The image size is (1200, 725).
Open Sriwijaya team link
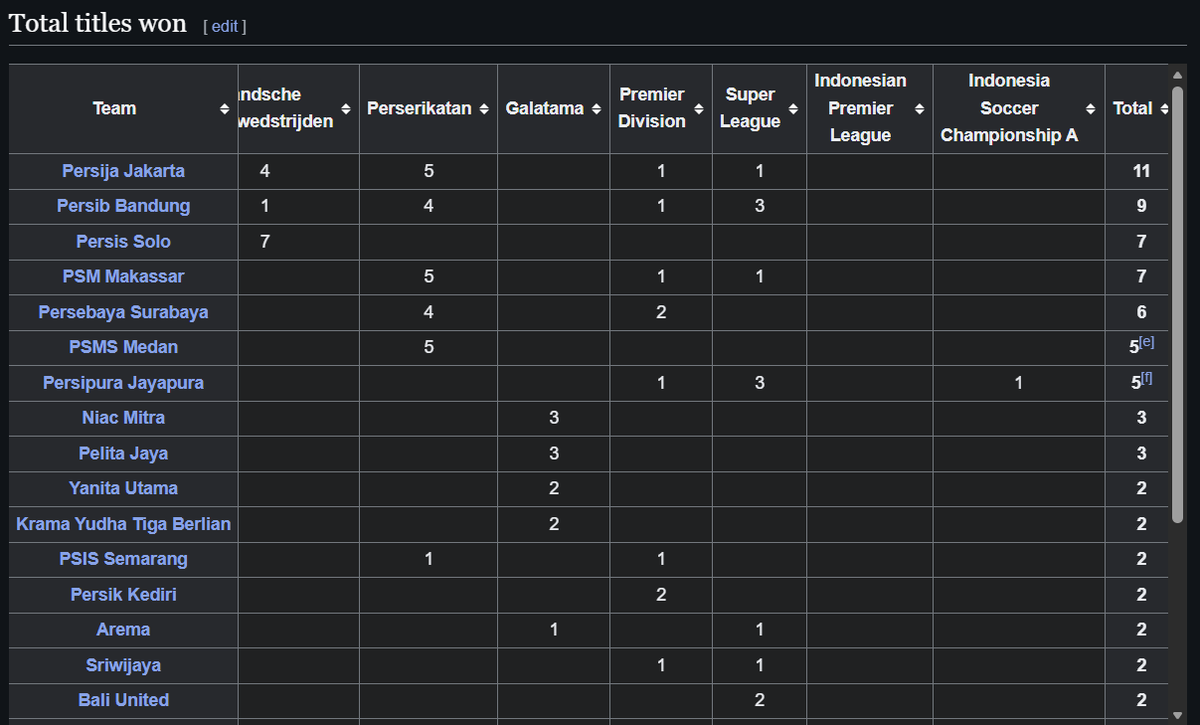123,665
